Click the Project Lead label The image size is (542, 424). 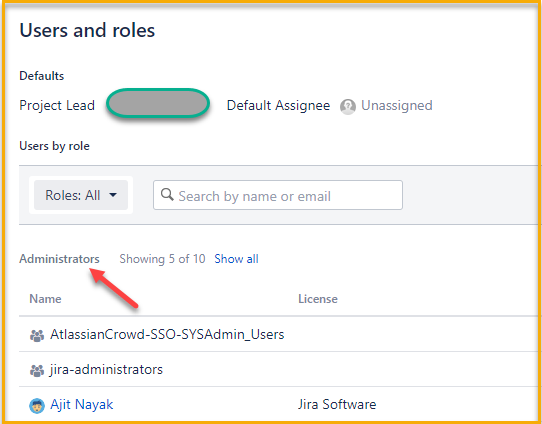pyautogui.click(x=57, y=105)
